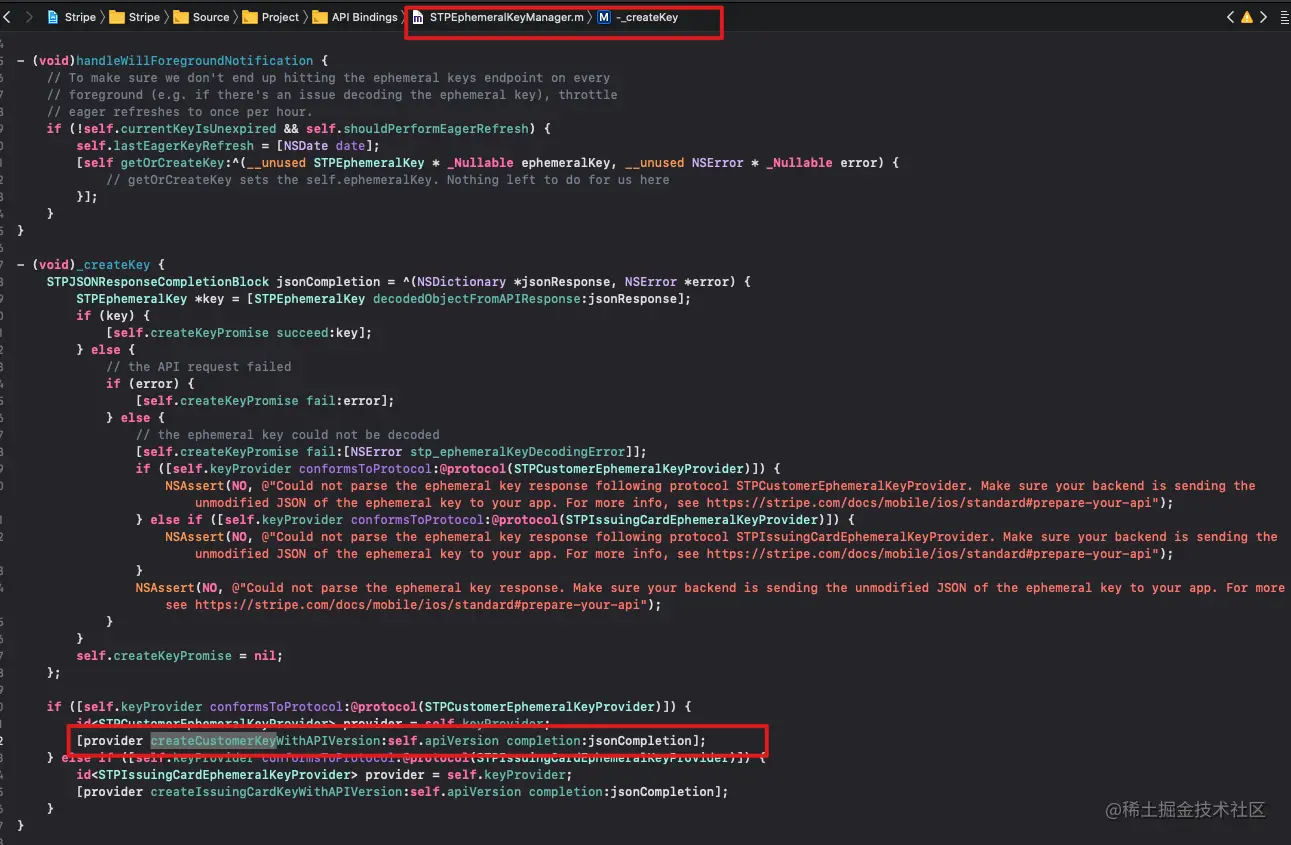The width and height of the screenshot is (1291, 845).
Task: Jump to the next issue arrow
Action: click(x=1262, y=17)
